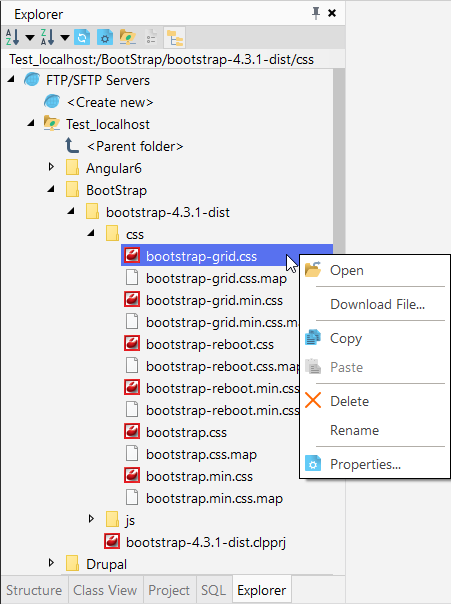Image resolution: width=451 pixels, height=604 pixels.
Task: Choose Properties... from the context menu
Action: (x=374, y=464)
